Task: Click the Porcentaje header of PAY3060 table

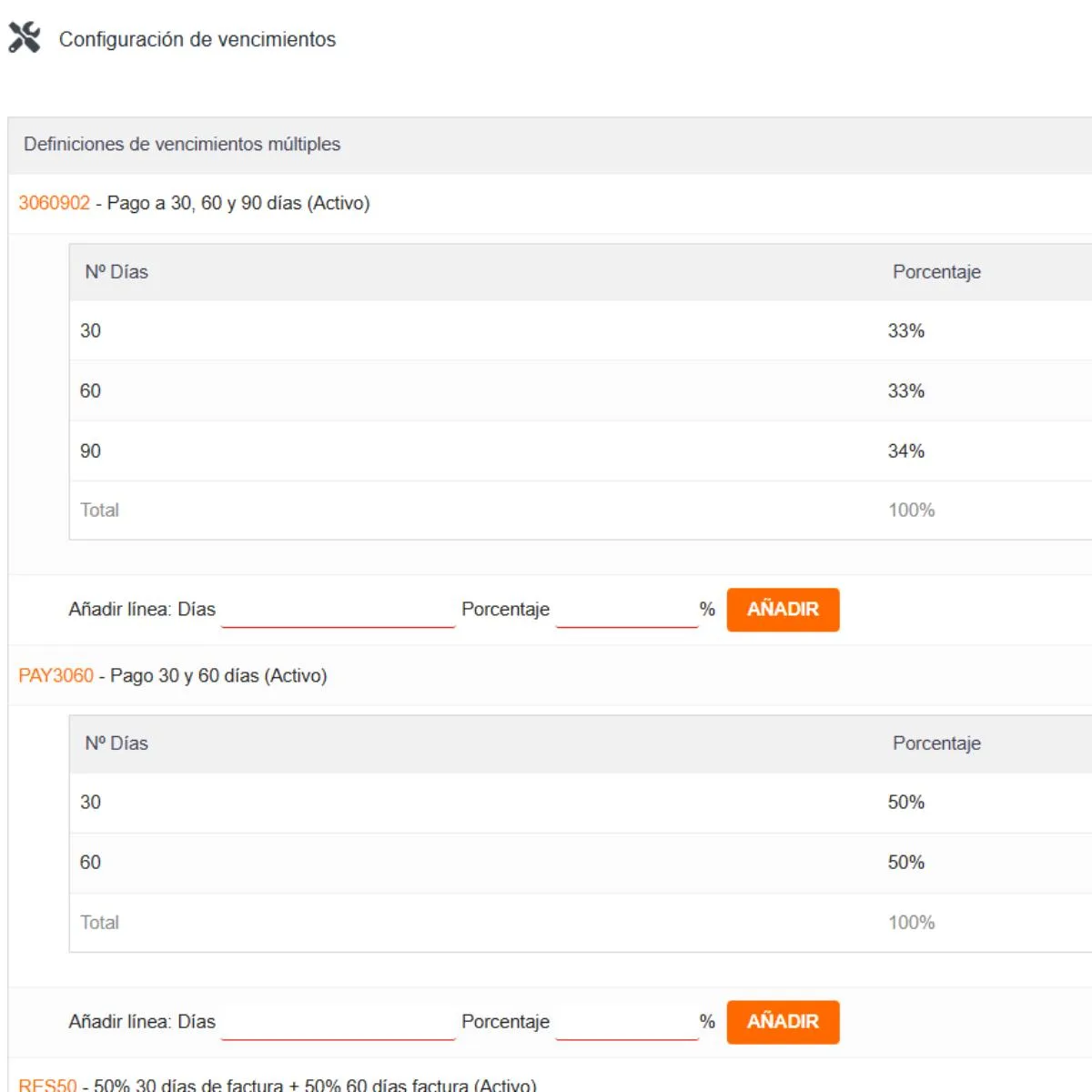Action: [936, 743]
